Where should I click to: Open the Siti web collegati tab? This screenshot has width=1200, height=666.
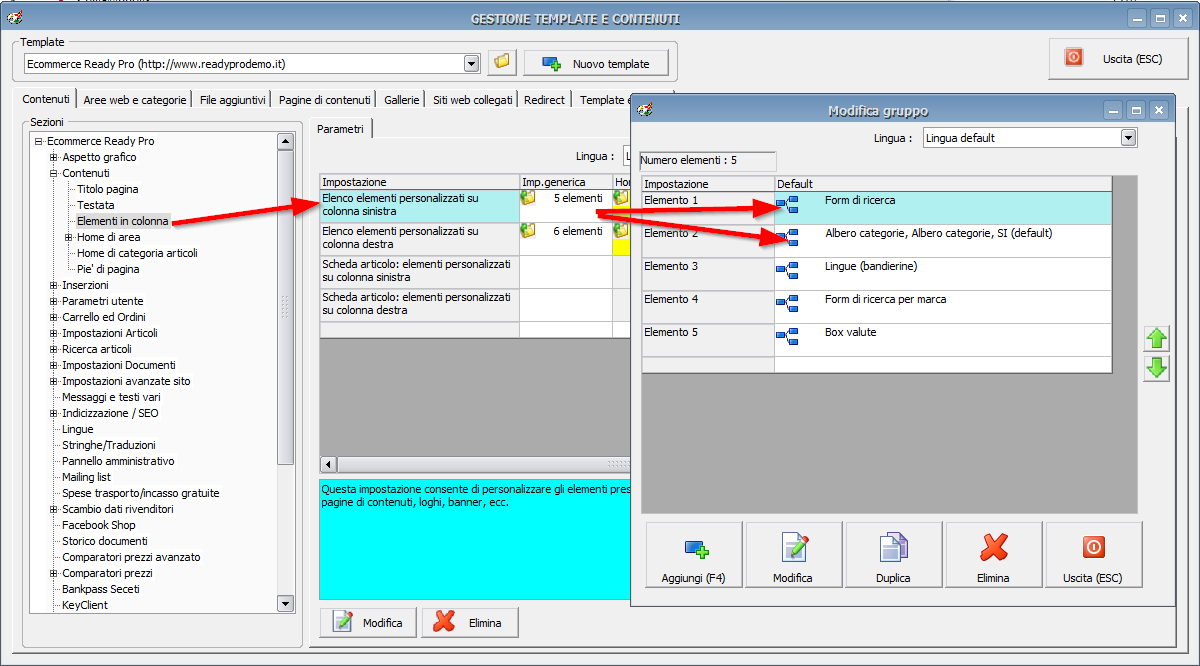tap(472, 100)
